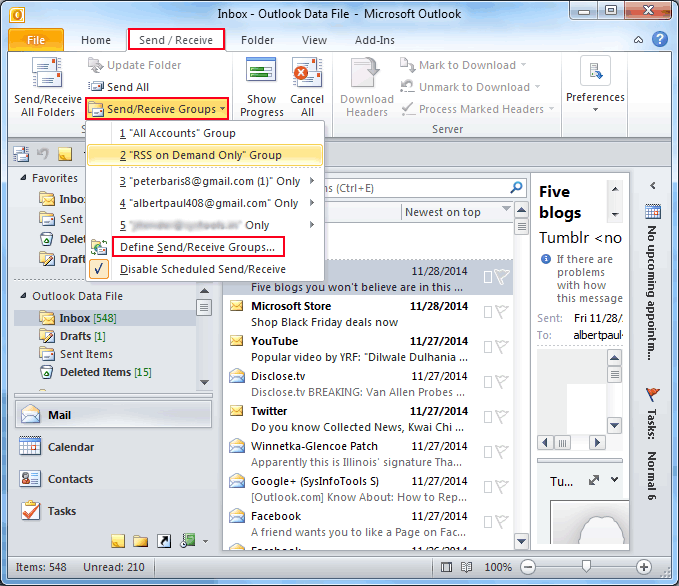Click Send/Receive All Folders icon

coord(47,73)
